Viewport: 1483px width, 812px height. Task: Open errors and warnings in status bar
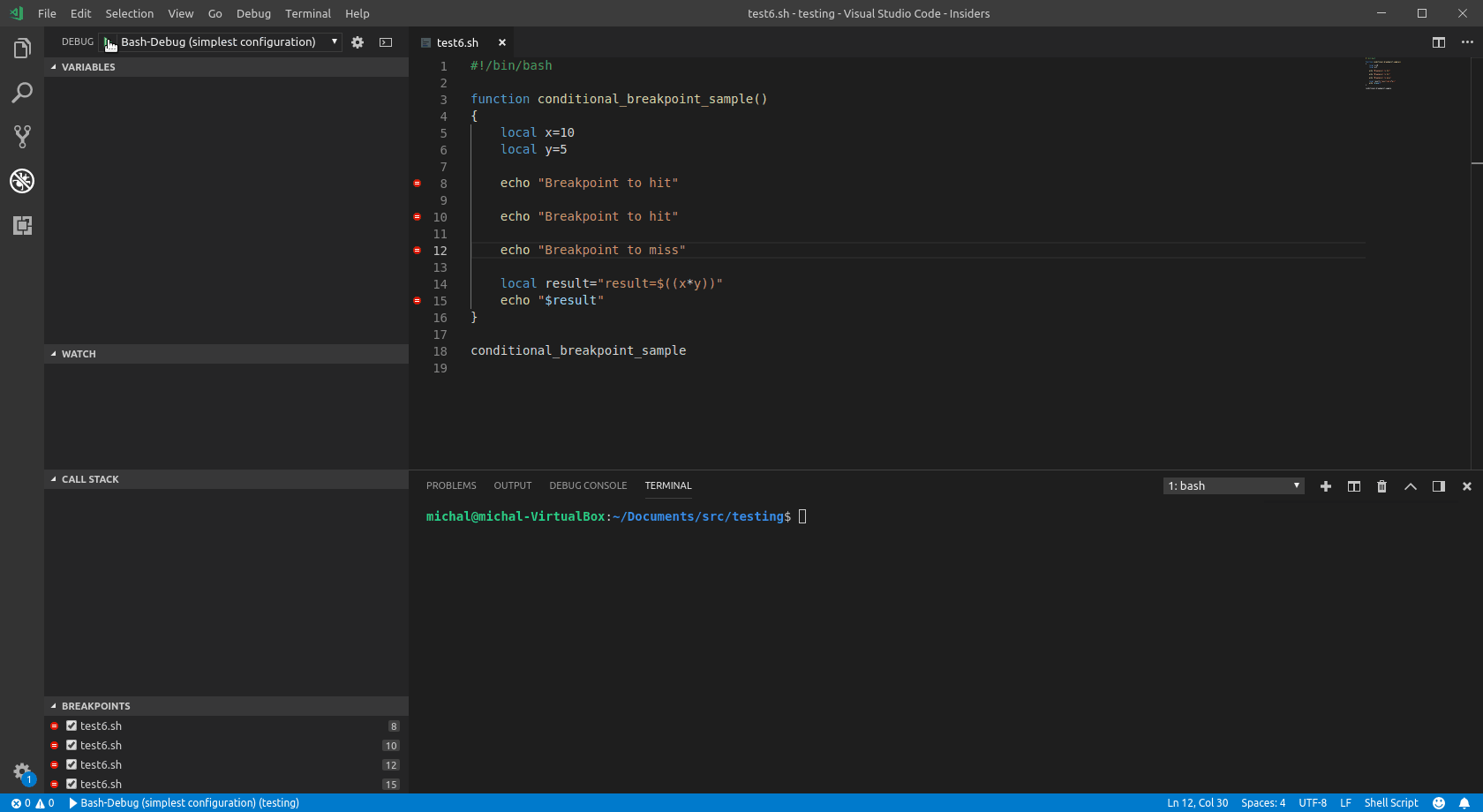(33, 803)
